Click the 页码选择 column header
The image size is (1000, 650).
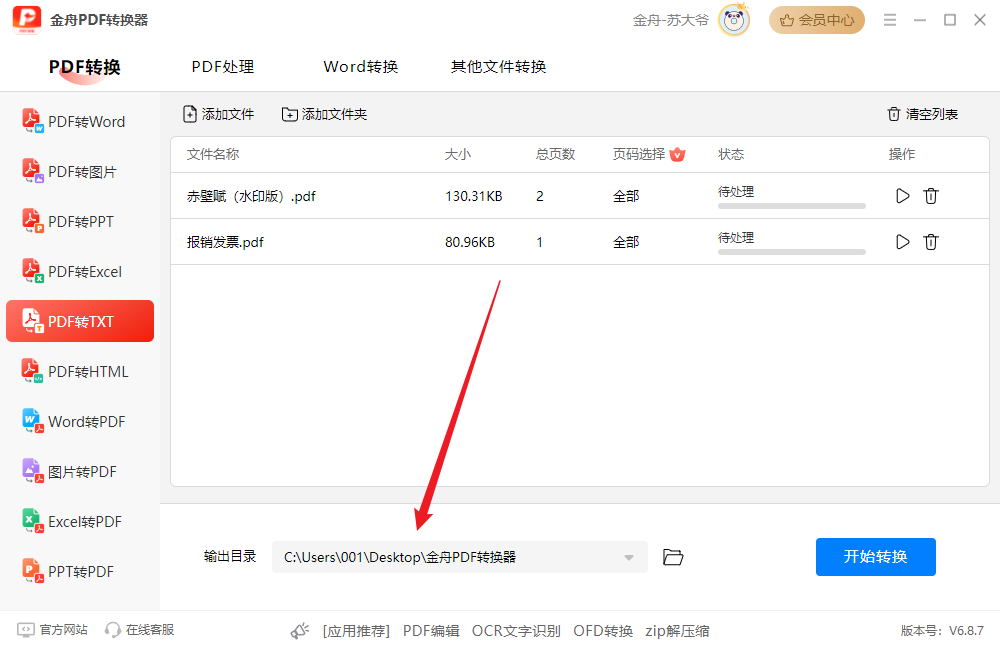click(x=639, y=154)
